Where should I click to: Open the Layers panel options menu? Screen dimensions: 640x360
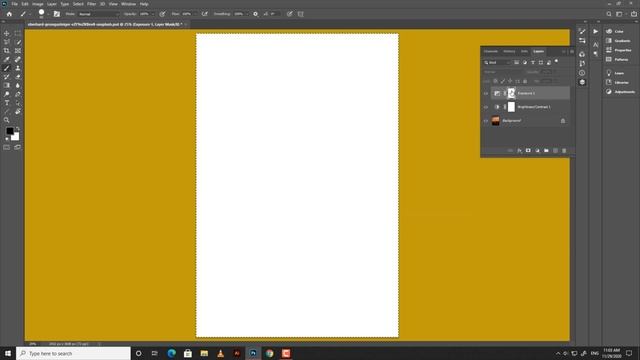point(571,52)
